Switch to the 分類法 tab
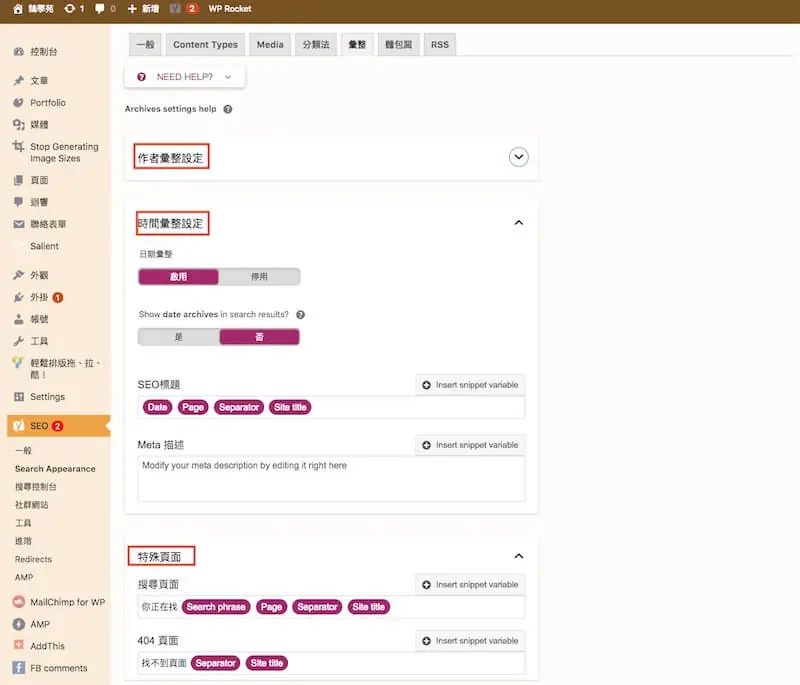The image size is (800, 685). (x=316, y=44)
